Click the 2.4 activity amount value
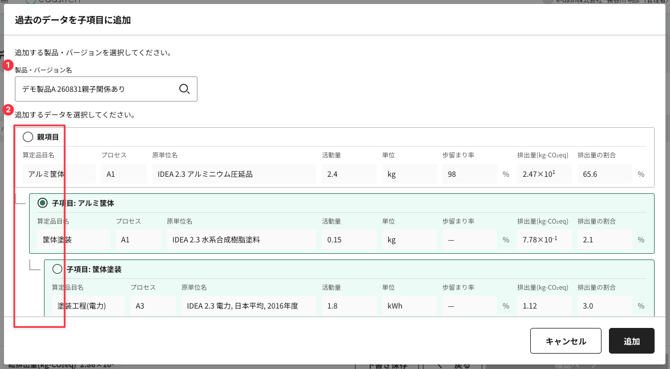The image size is (670, 369). click(349, 174)
